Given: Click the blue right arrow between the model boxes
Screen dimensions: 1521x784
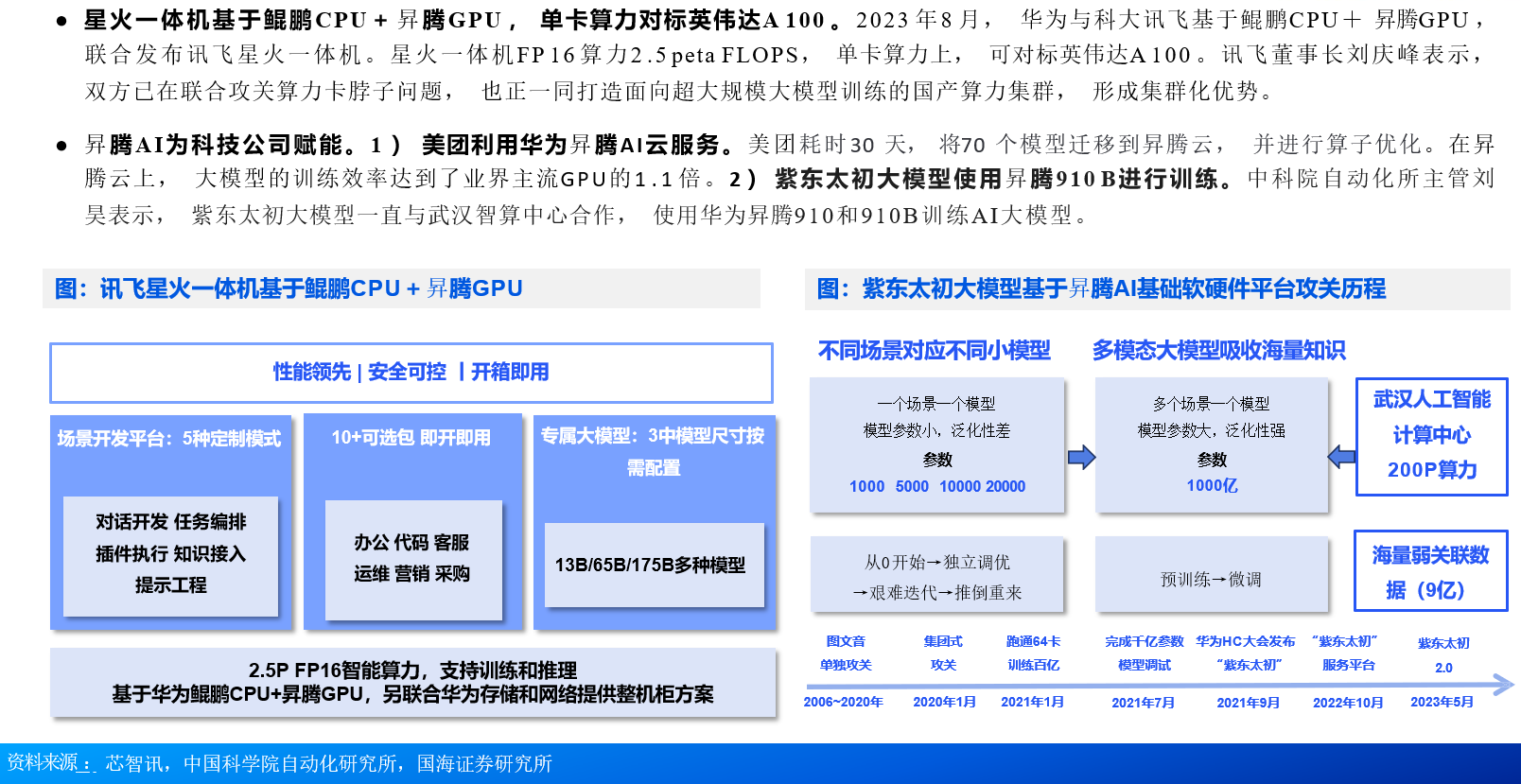Looking at the screenshot, I should (1081, 458).
